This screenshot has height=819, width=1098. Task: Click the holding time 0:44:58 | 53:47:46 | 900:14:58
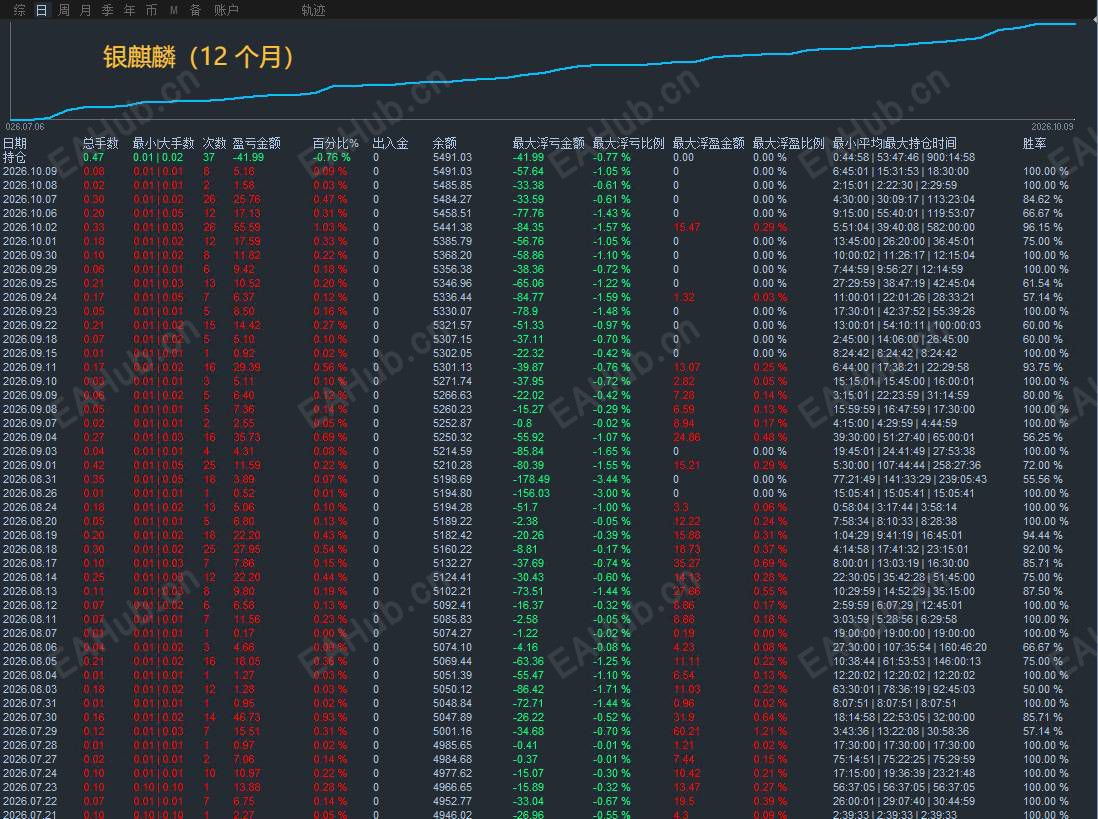tap(904, 158)
